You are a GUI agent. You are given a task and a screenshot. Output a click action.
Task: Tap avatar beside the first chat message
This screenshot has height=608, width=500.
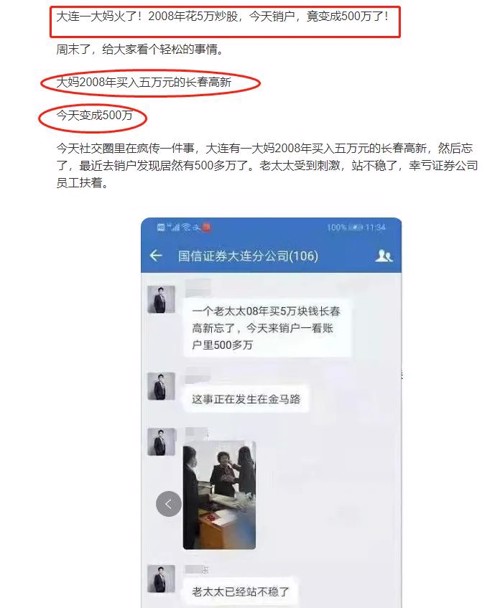click(x=161, y=299)
